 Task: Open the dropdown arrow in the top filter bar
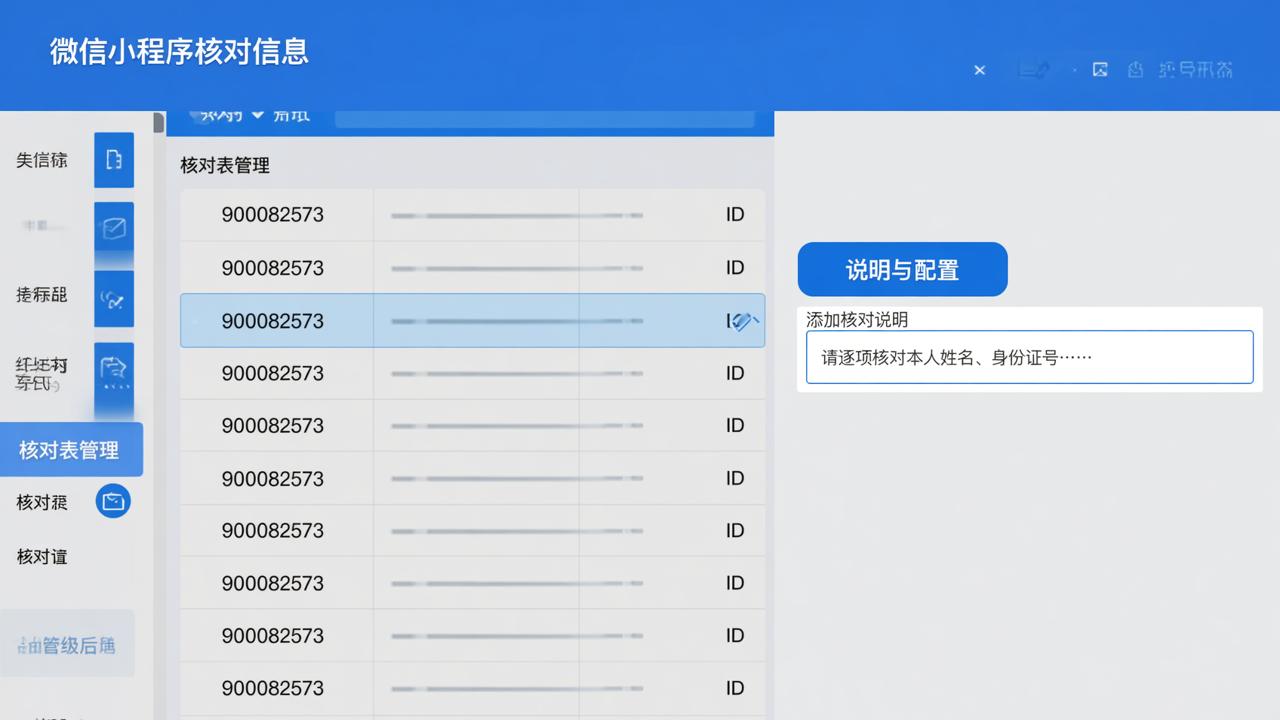257,115
